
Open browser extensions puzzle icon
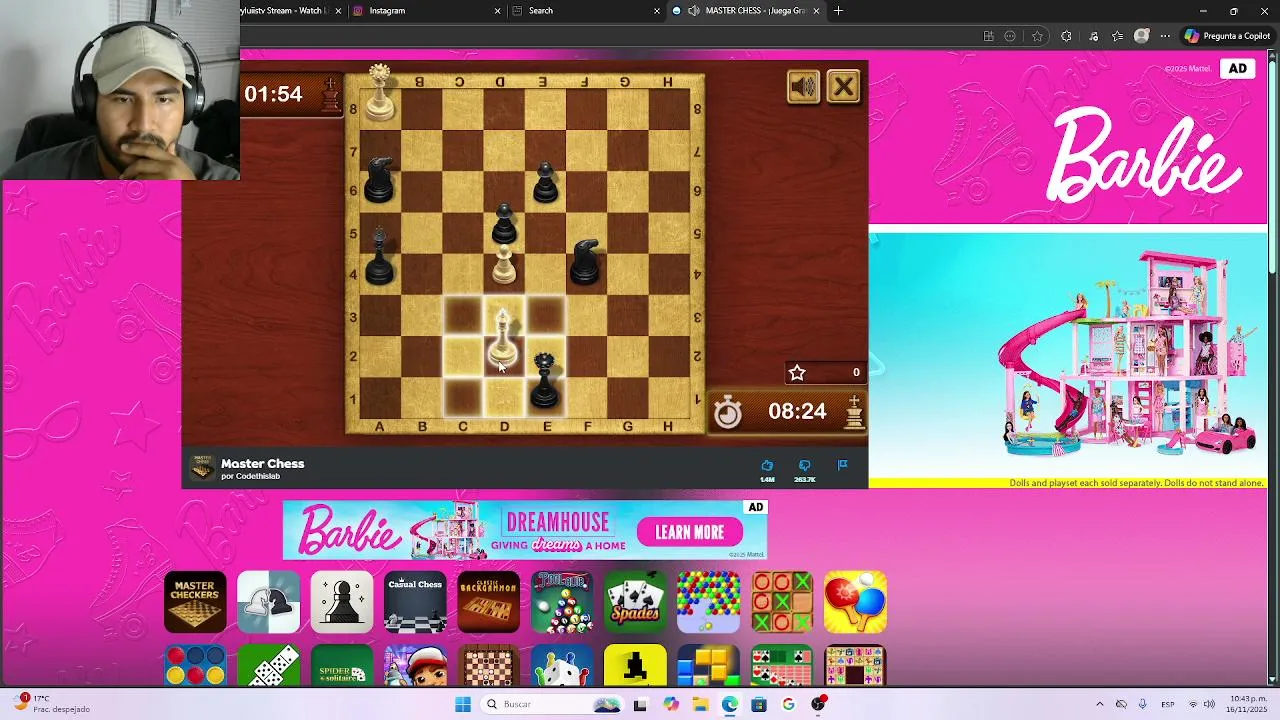point(1066,36)
